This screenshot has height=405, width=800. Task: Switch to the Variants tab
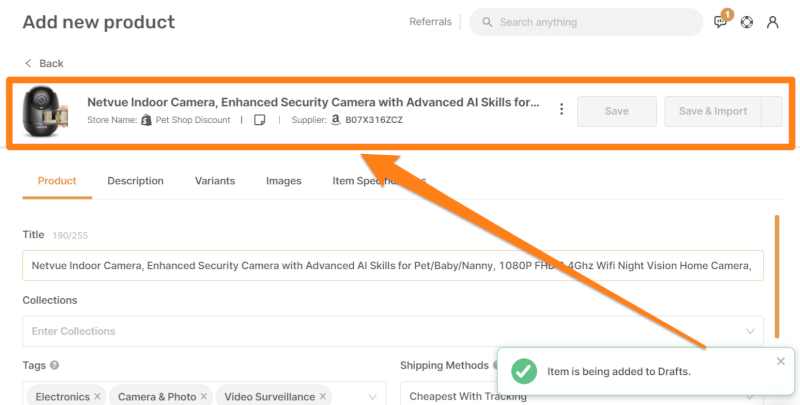(x=215, y=181)
